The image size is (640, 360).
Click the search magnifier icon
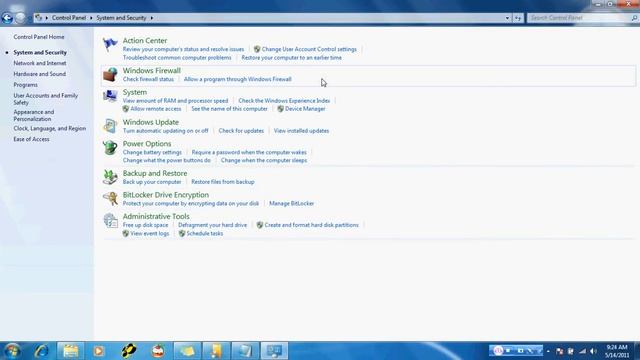pos(634,18)
